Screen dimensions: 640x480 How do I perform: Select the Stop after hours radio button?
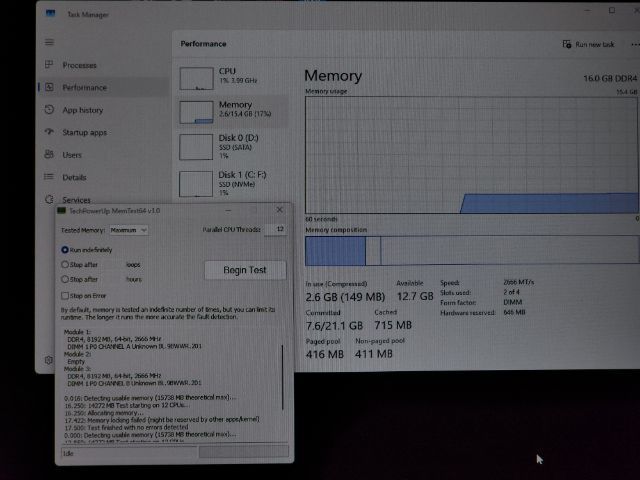(64, 279)
